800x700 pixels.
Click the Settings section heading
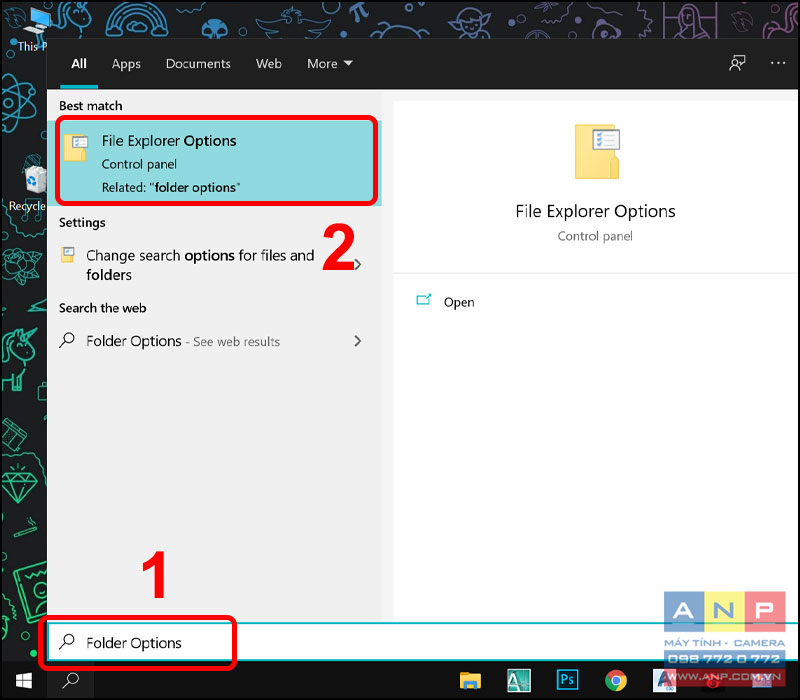[x=82, y=222]
